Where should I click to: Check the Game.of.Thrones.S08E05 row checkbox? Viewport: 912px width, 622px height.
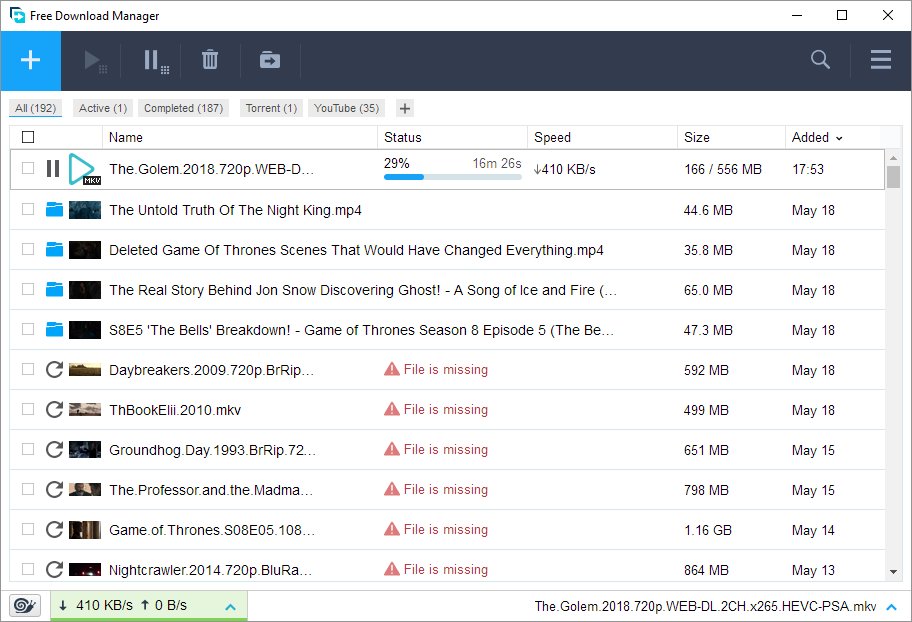click(x=28, y=529)
